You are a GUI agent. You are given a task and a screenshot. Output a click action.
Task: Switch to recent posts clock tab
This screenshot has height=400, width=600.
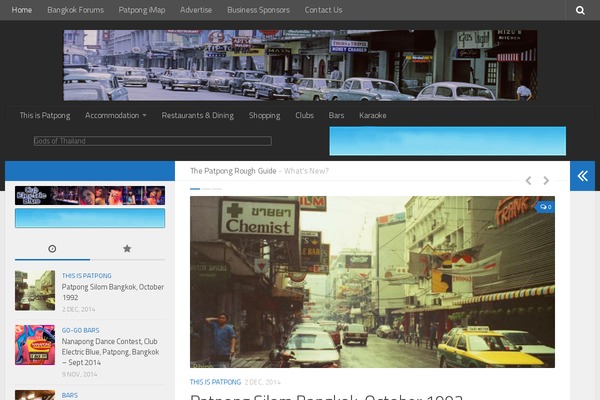pyautogui.click(x=52, y=249)
